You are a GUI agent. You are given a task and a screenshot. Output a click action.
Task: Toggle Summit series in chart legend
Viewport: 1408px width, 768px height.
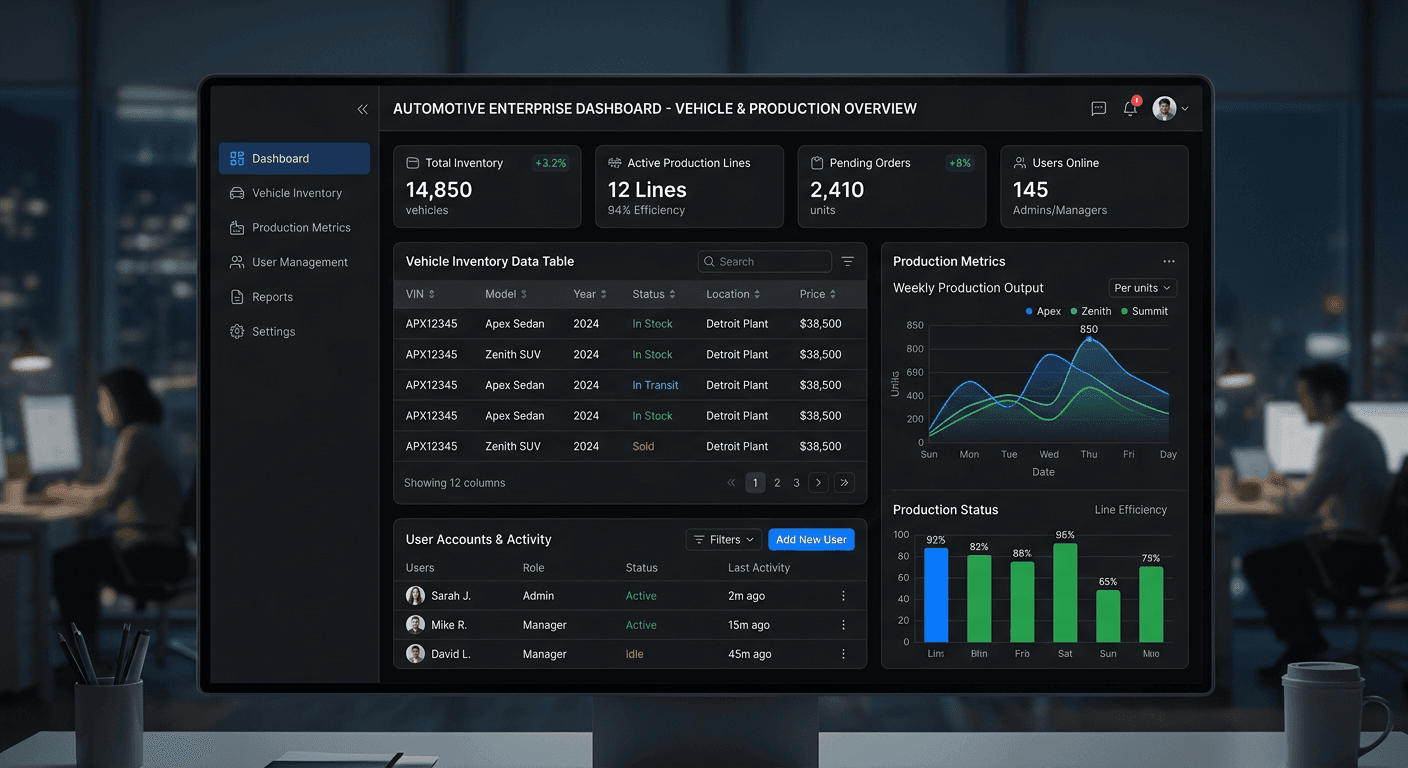(1144, 311)
